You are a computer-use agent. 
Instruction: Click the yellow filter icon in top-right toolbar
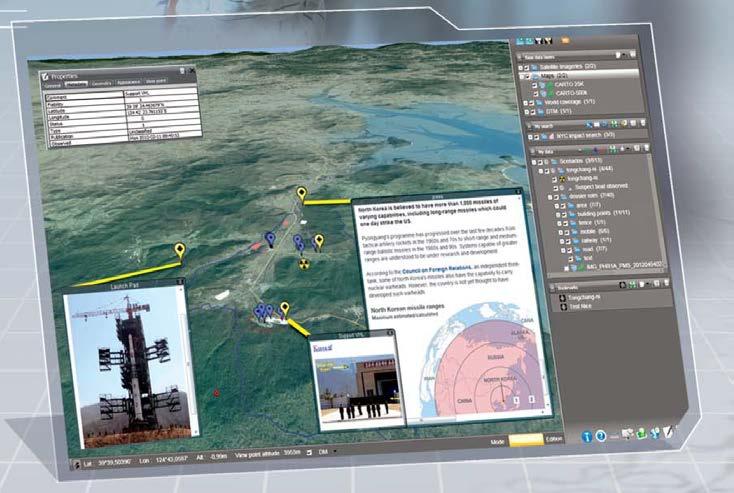coord(548,41)
